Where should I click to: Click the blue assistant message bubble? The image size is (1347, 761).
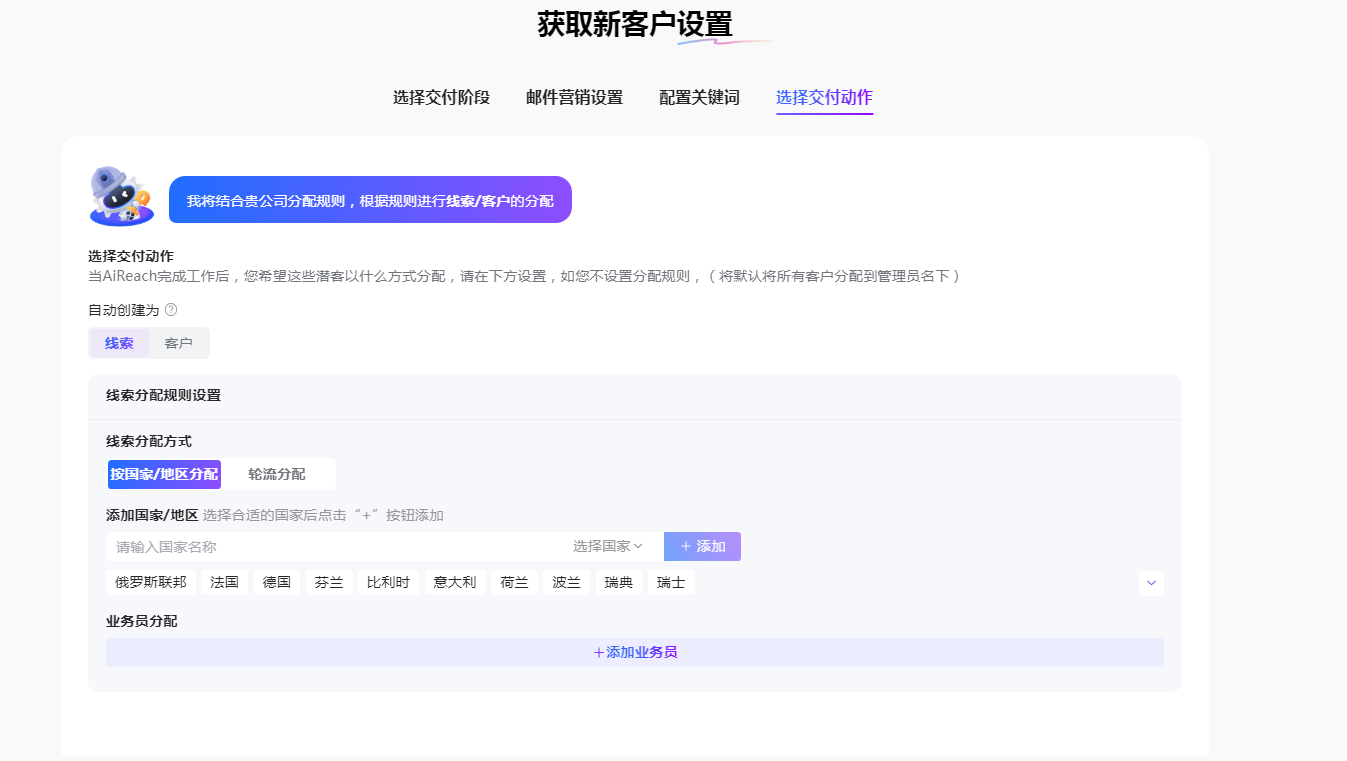370,200
